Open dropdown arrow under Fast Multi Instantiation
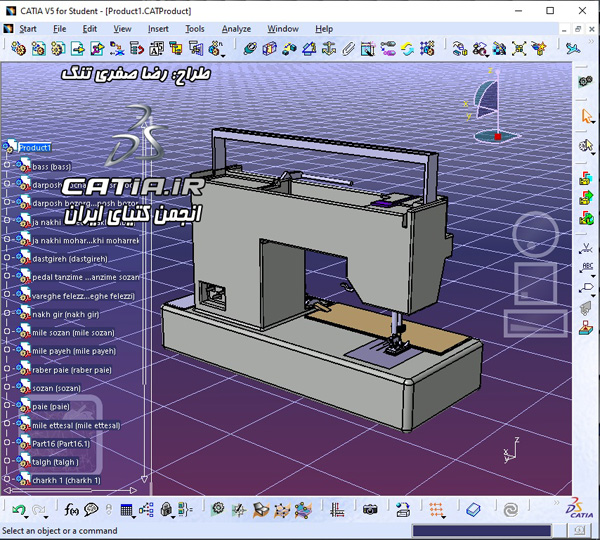 click(x=223, y=56)
